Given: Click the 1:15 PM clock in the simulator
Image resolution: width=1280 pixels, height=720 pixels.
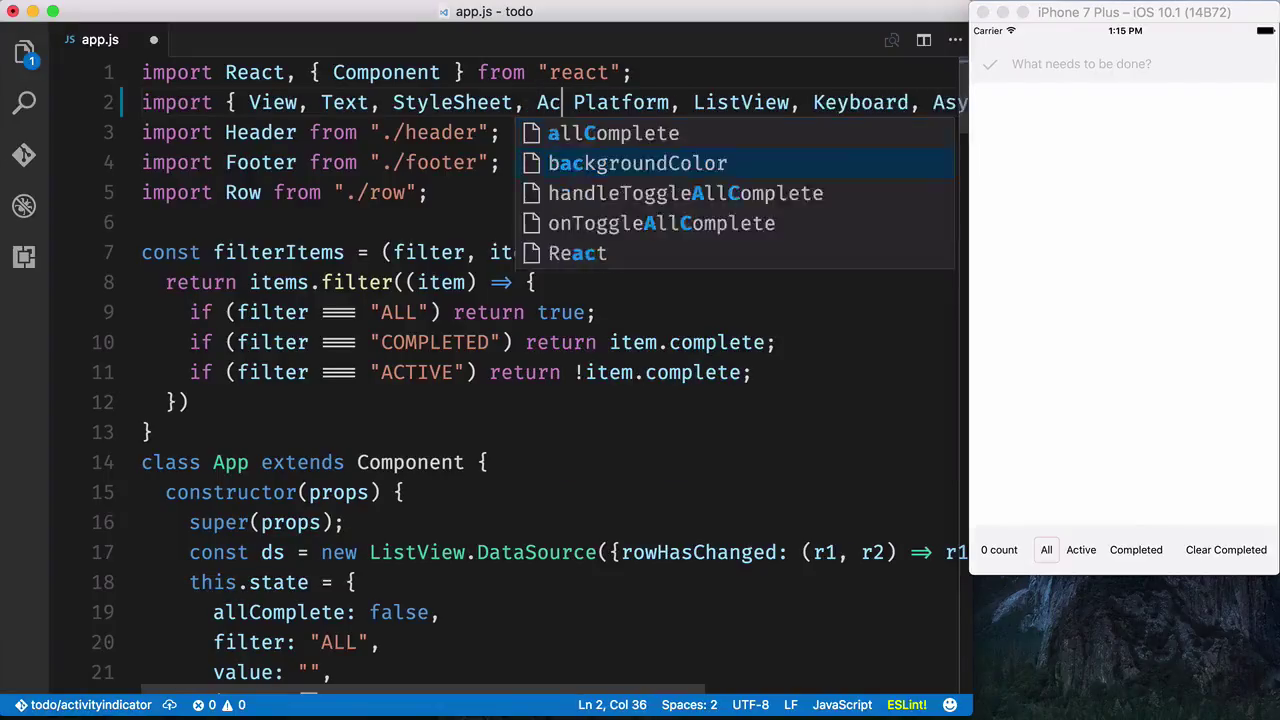Looking at the screenshot, I should 1125,31.
